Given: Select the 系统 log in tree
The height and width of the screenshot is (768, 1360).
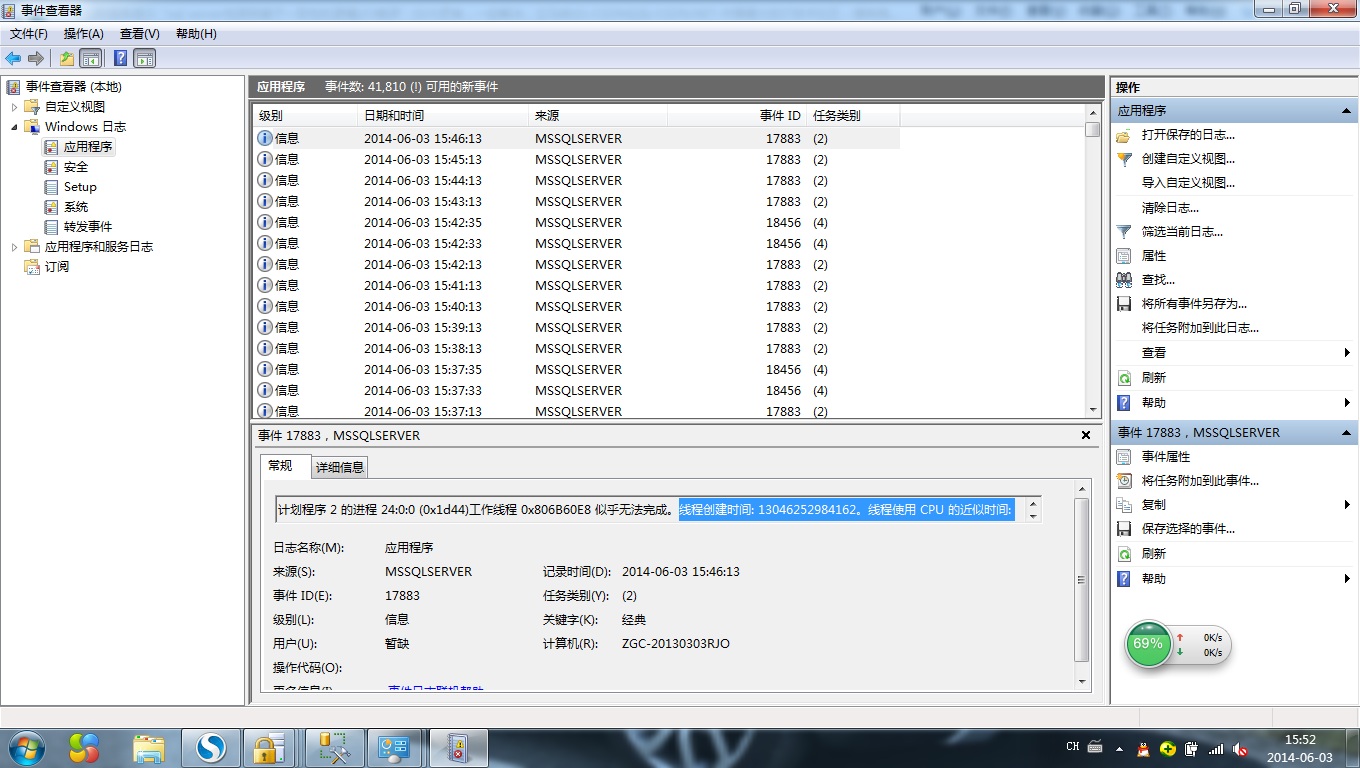Looking at the screenshot, I should tap(76, 207).
